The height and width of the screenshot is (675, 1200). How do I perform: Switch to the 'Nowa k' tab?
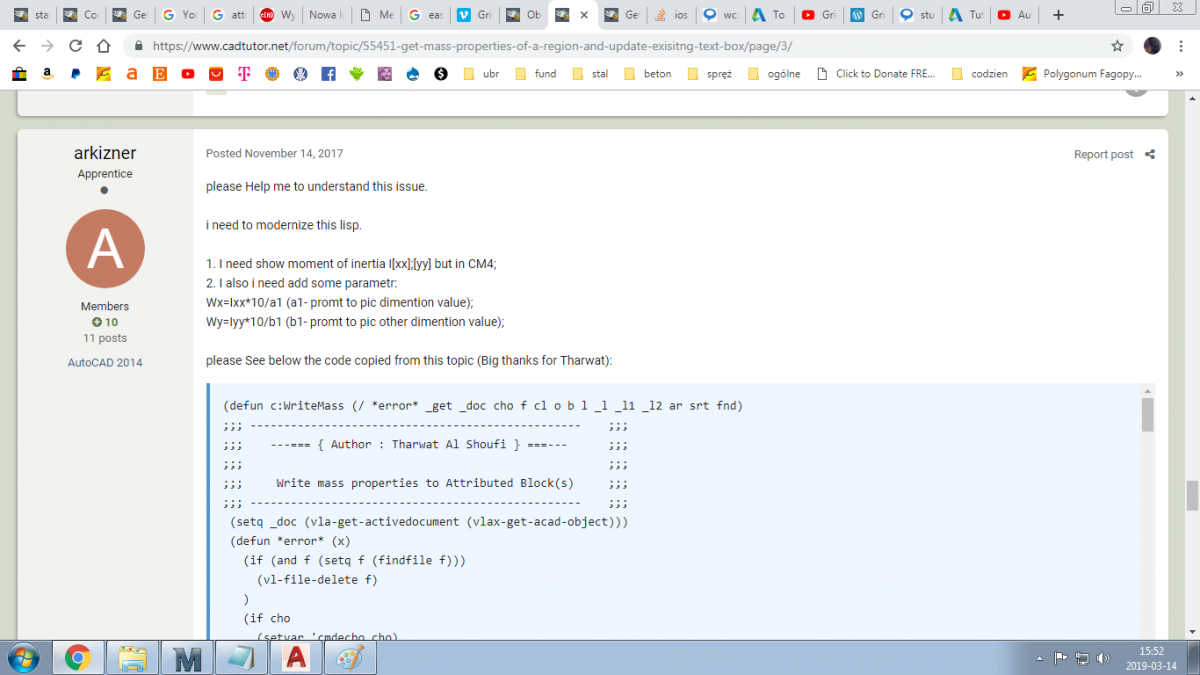(326, 15)
